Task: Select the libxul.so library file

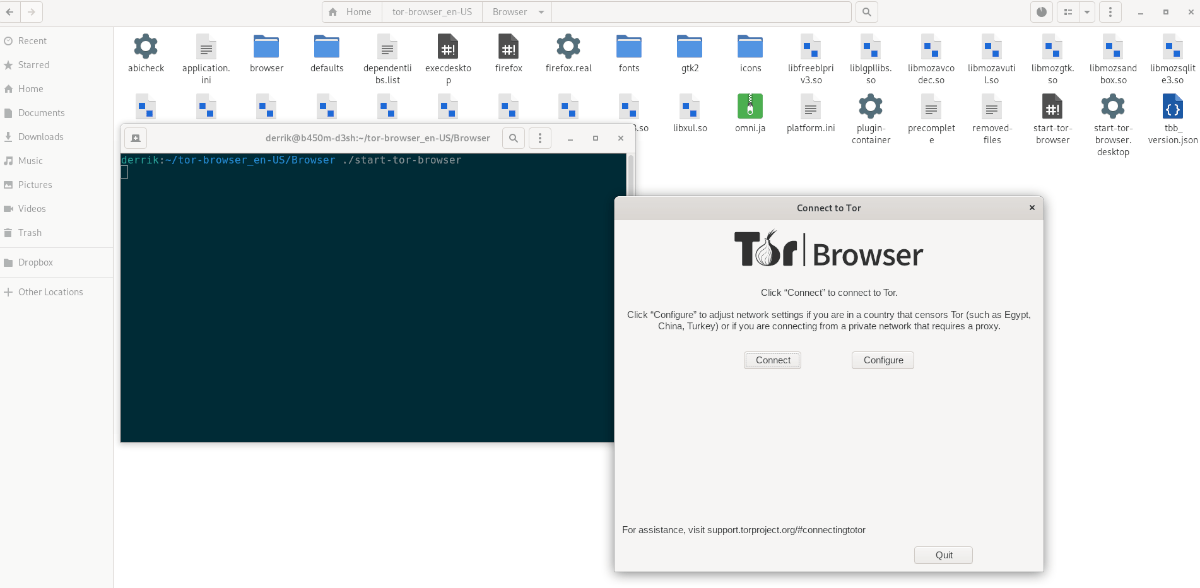Action: point(690,106)
